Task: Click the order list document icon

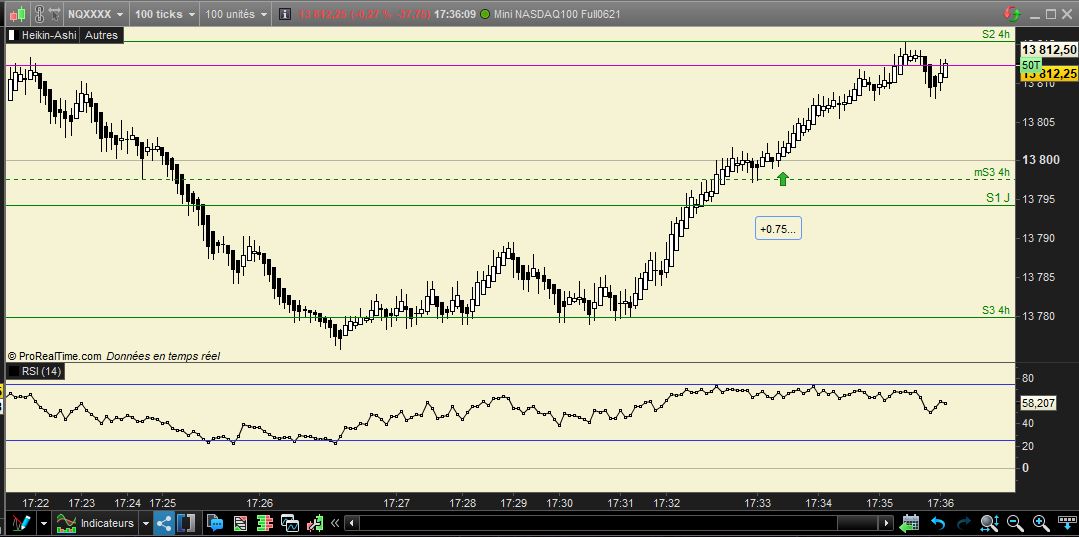Action: [240, 523]
